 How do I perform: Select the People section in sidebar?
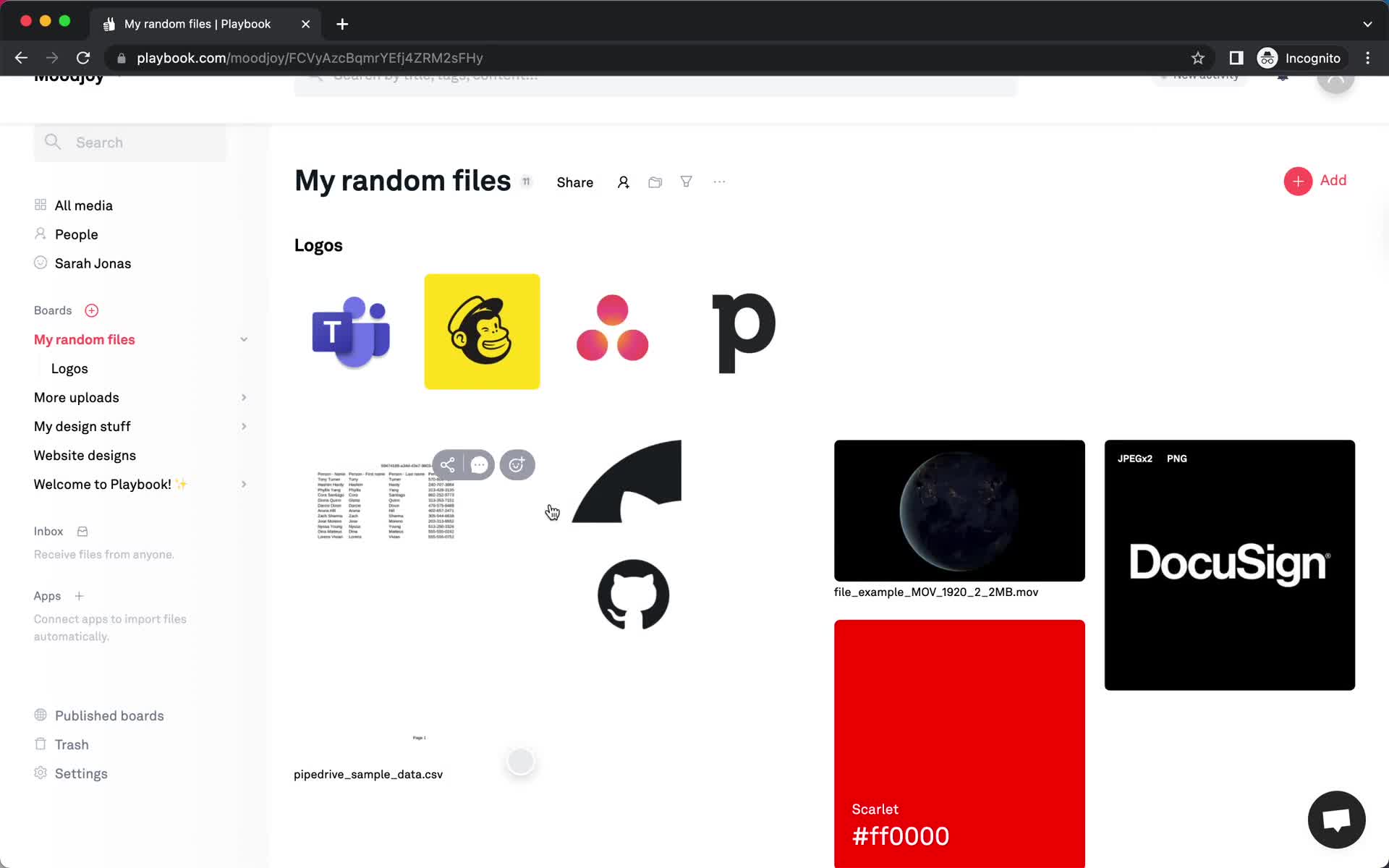pyautogui.click(x=76, y=234)
